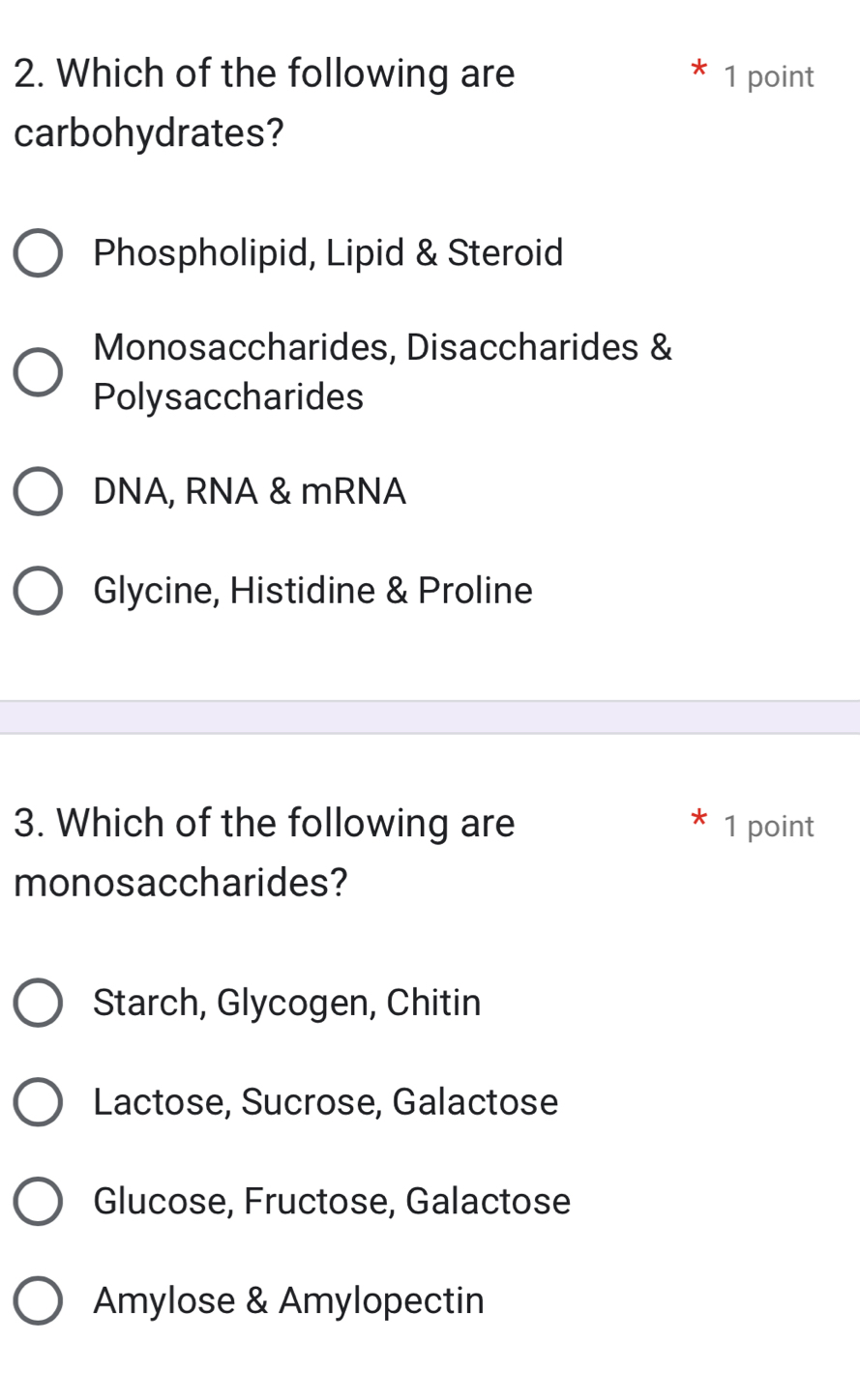This screenshot has width=860, height=1400.
Task: Click the "Lactose, Sucrose, Galactose" answer text
Action: pos(325,1102)
